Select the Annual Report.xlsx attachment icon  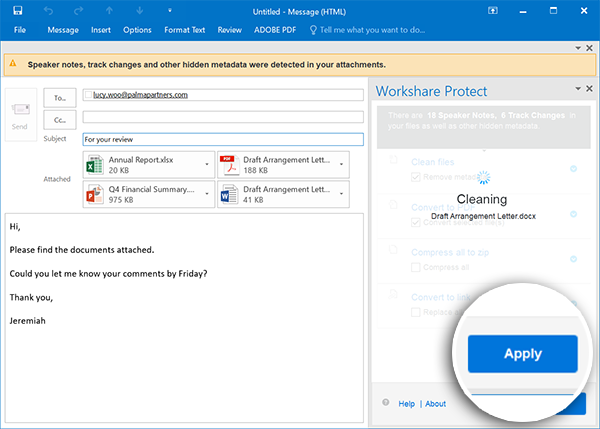[95, 165]
